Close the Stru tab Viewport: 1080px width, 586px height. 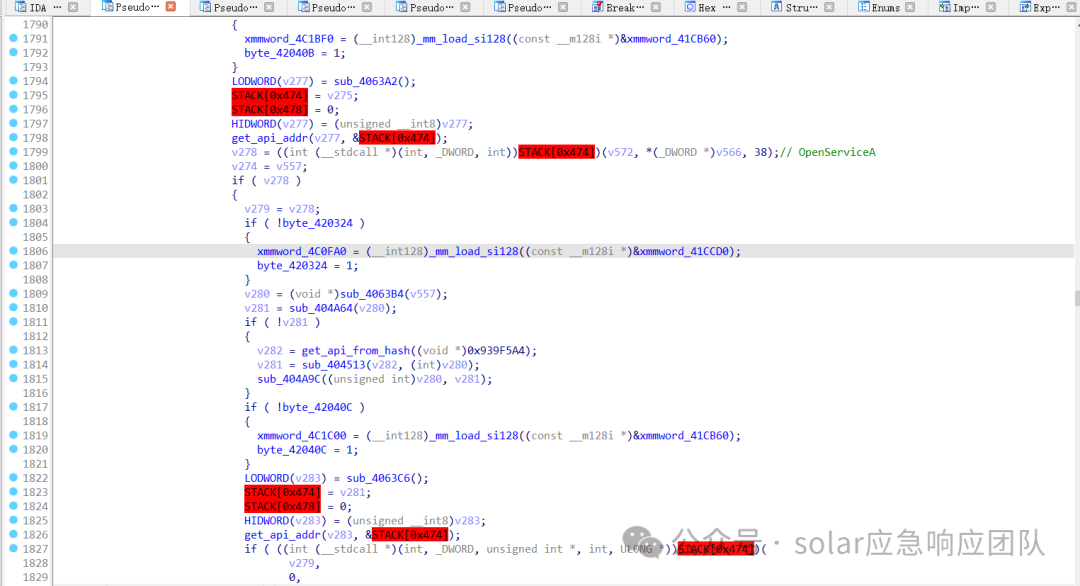click(x=829, y=7)
